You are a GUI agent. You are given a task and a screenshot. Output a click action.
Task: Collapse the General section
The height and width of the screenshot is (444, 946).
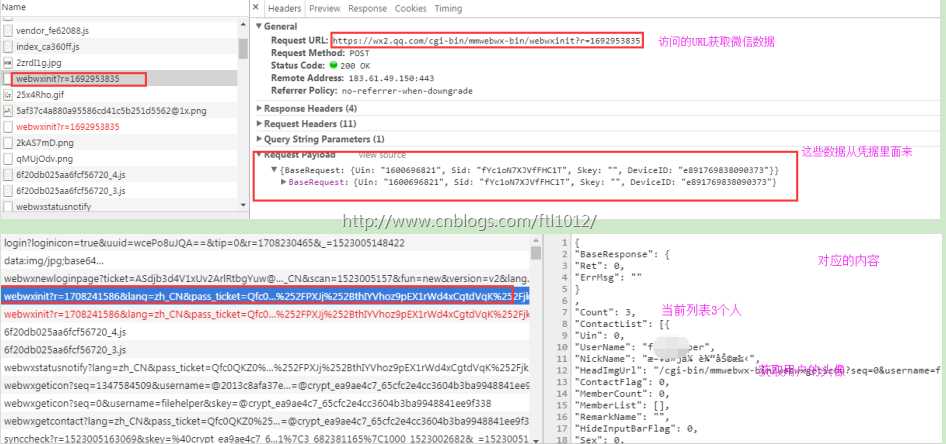click(259, 27)
